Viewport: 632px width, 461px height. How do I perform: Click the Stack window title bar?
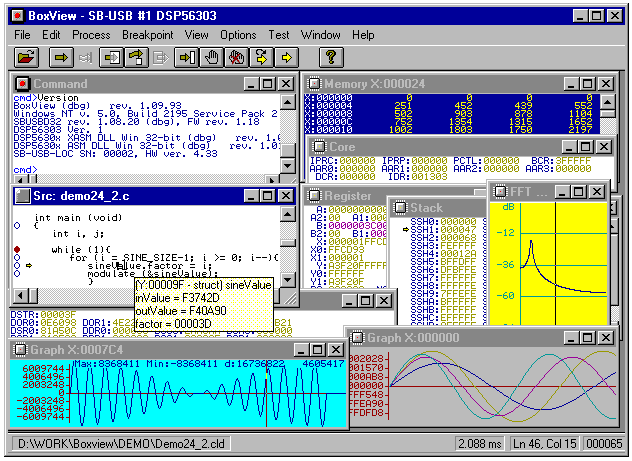[x=437, y=208]
